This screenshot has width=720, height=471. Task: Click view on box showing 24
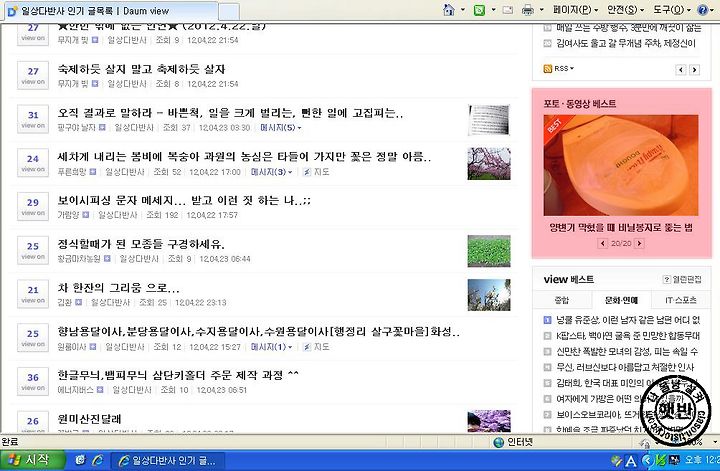pos(33,163)
